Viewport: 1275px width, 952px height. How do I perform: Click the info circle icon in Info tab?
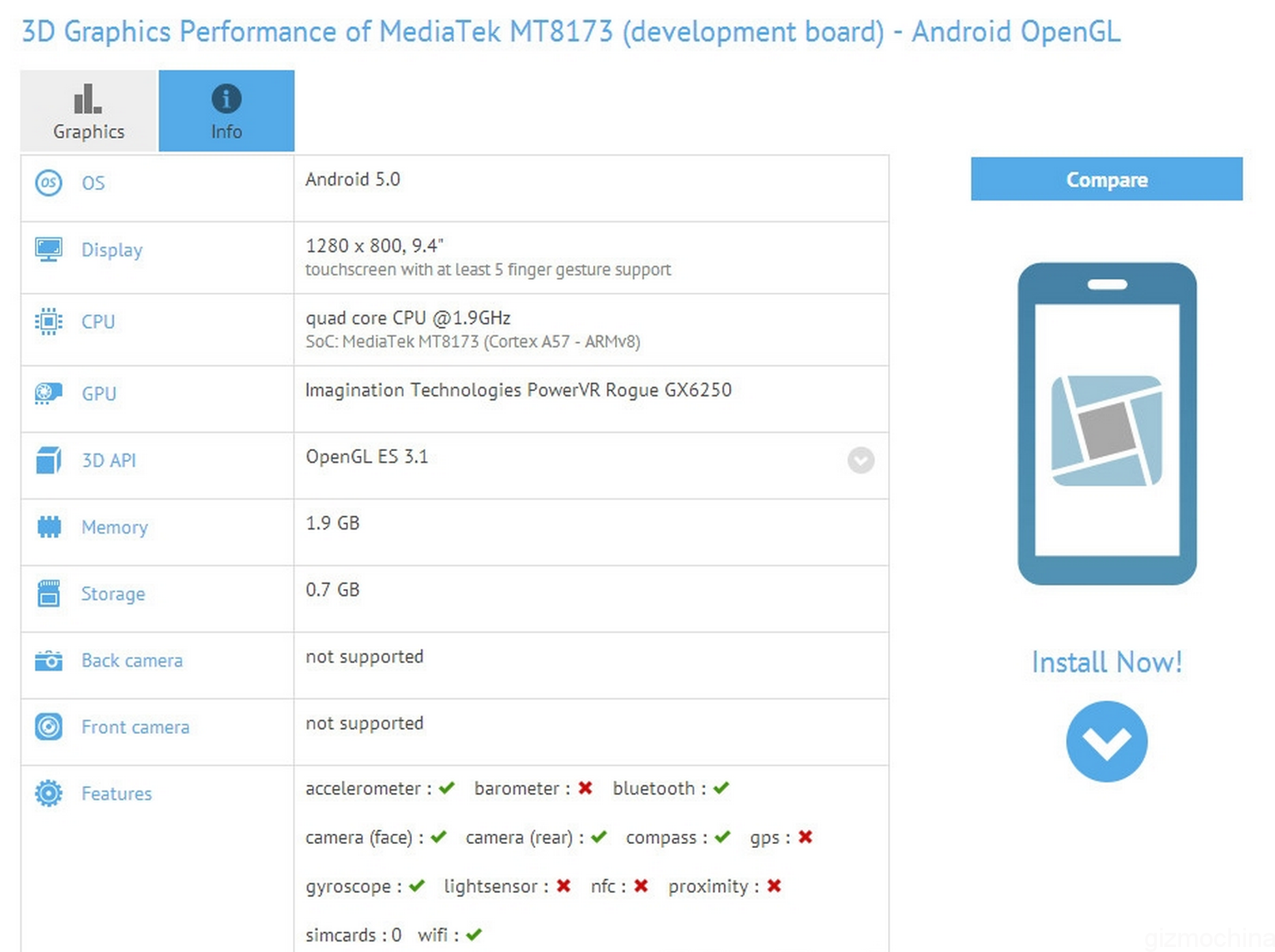point(226,98)
